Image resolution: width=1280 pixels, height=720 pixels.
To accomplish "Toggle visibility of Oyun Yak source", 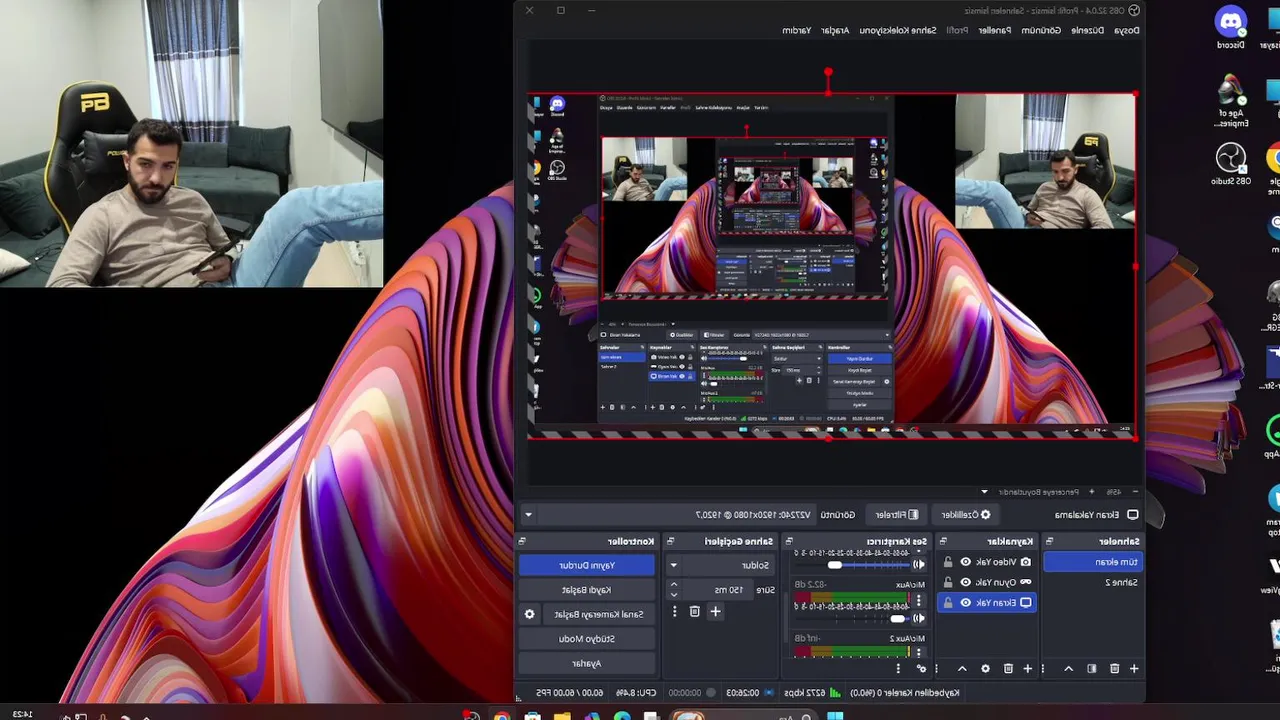I will pos(965,582).
